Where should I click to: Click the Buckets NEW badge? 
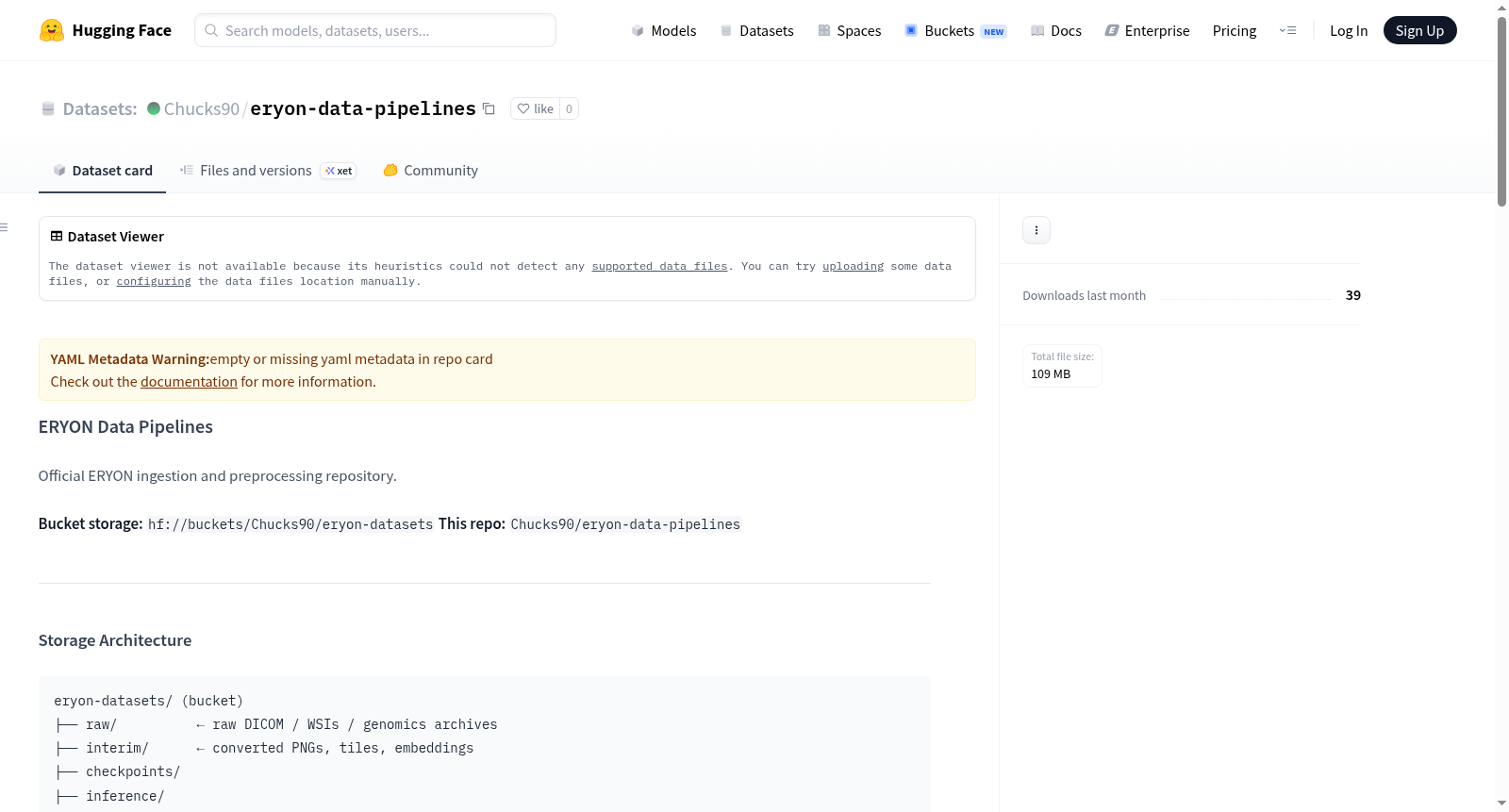point(994,31)
